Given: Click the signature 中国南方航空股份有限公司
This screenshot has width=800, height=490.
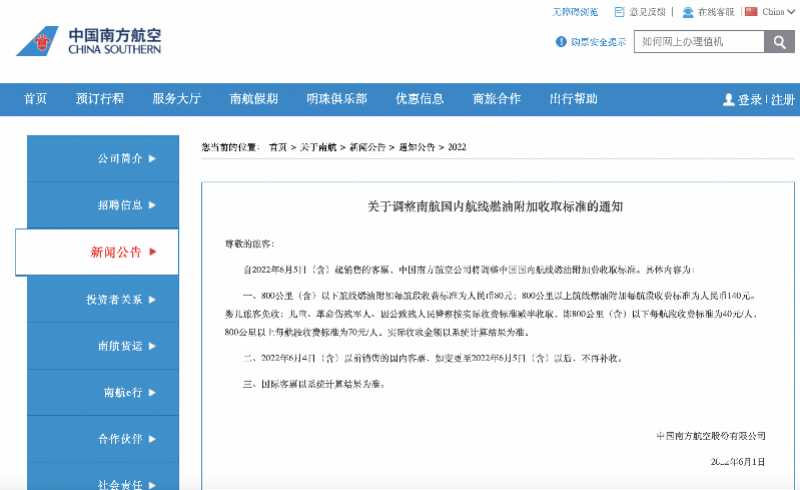Looking at the screenshot, I should point(711,436).
